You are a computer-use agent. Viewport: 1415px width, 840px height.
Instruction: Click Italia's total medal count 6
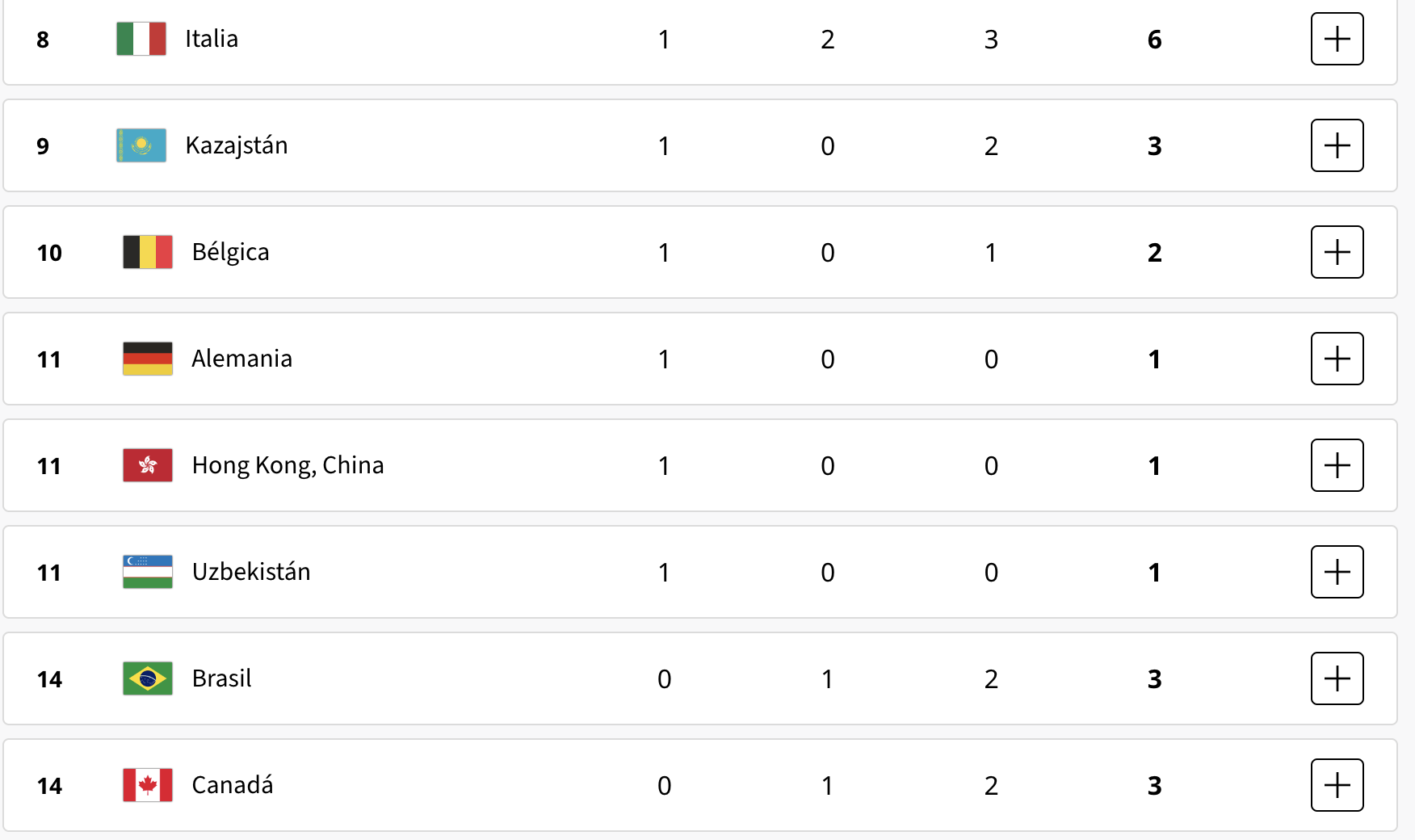1154,40
